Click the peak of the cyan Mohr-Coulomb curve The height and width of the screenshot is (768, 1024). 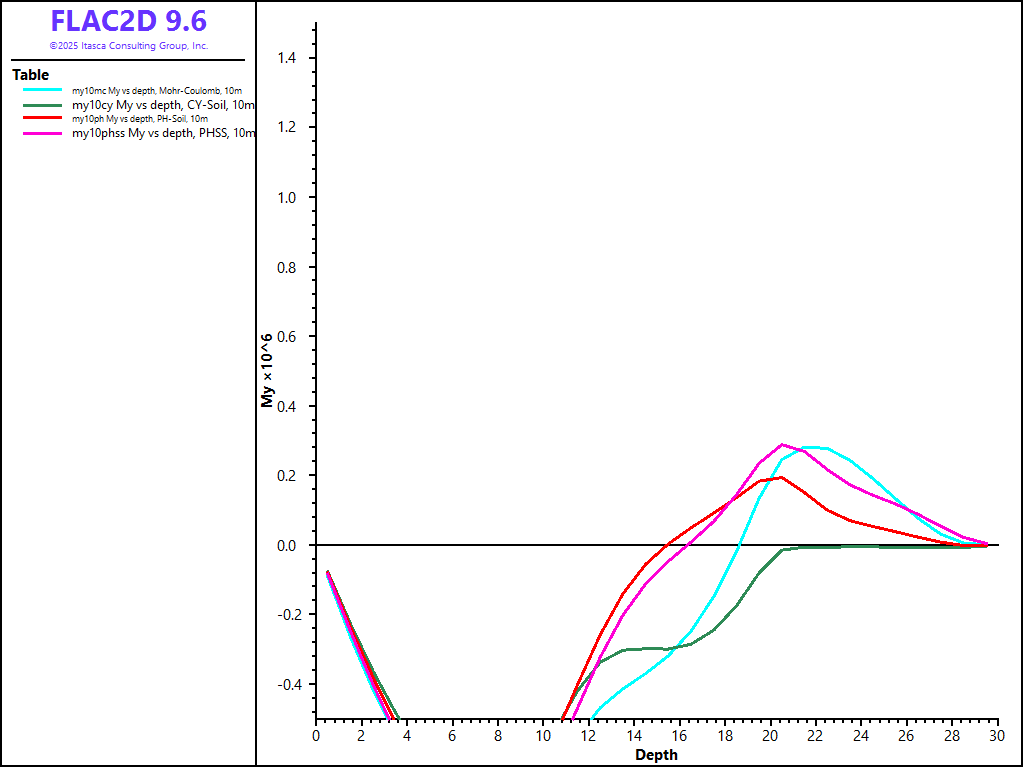(812, 447)
